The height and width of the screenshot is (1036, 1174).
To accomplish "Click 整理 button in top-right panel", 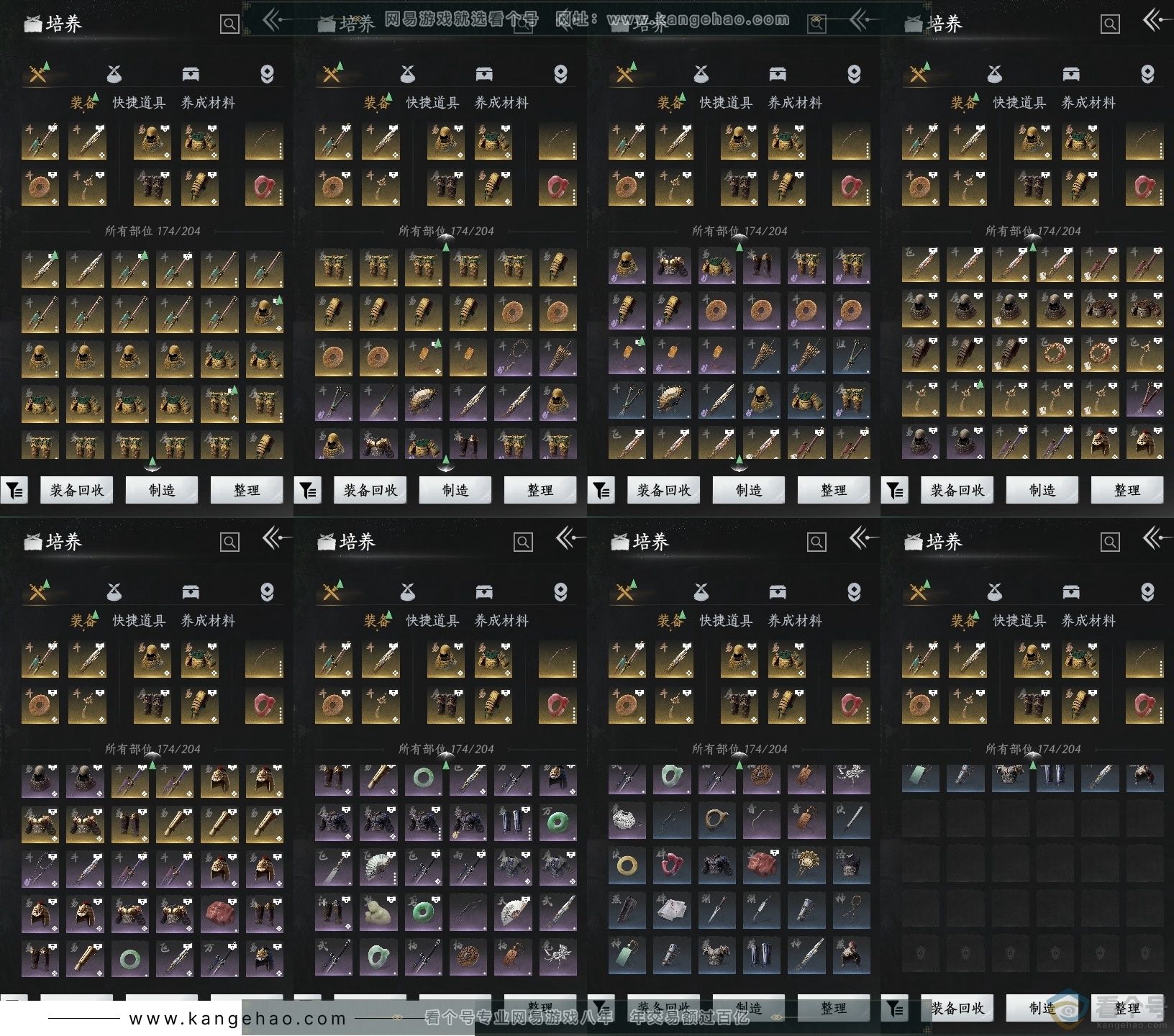I will coord(1127,490).
